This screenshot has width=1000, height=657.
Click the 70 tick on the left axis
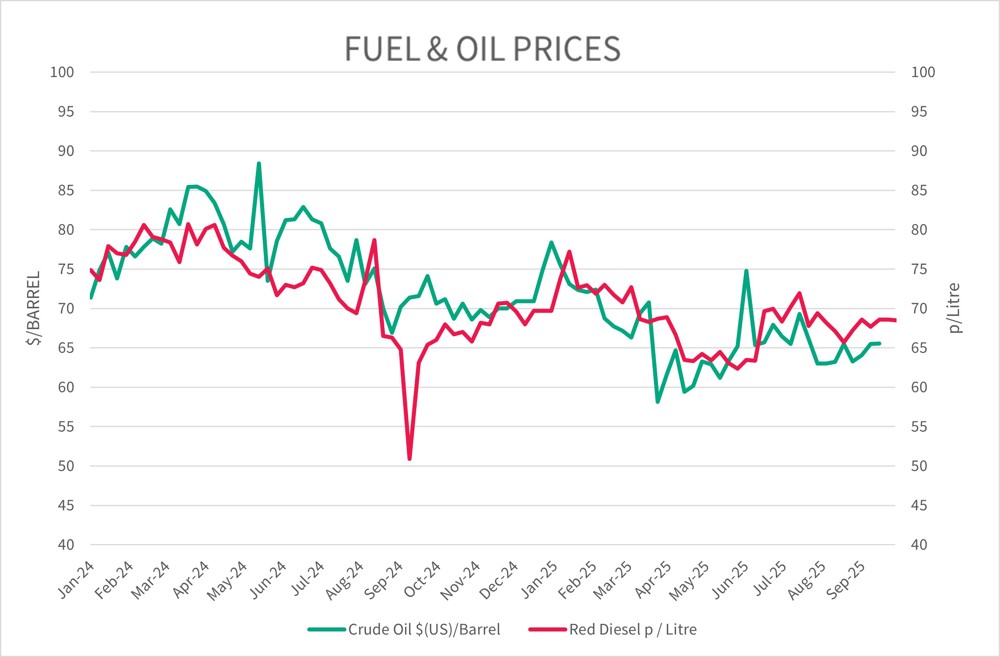tap(66, 308)
